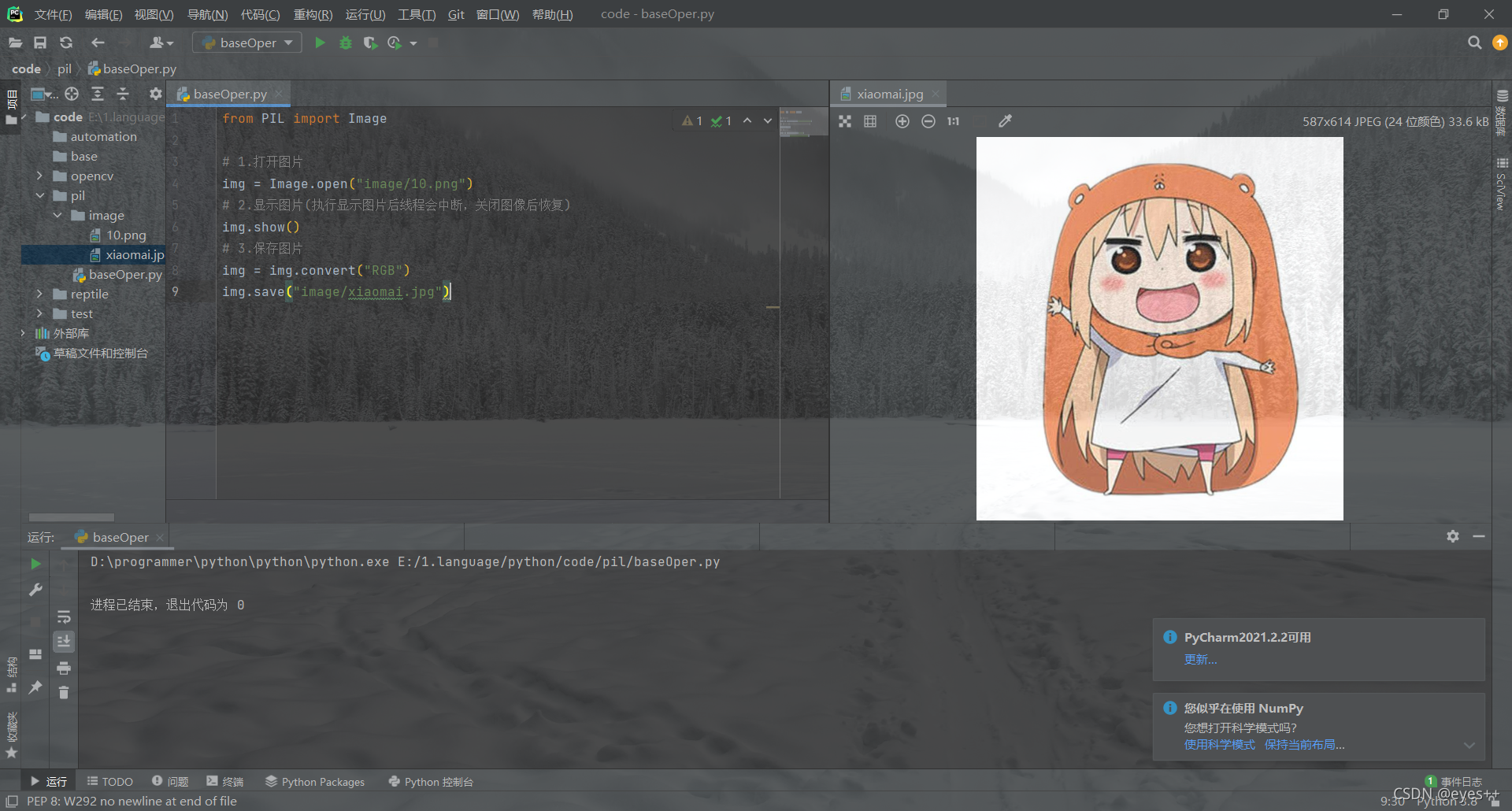Open project panel settings gear
Viewport: 1512px width, 811px height.
point(155,94)
